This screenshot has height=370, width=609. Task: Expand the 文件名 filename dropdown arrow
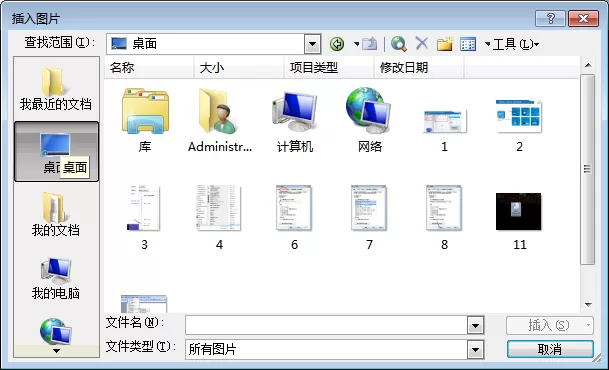click(475, 325)
